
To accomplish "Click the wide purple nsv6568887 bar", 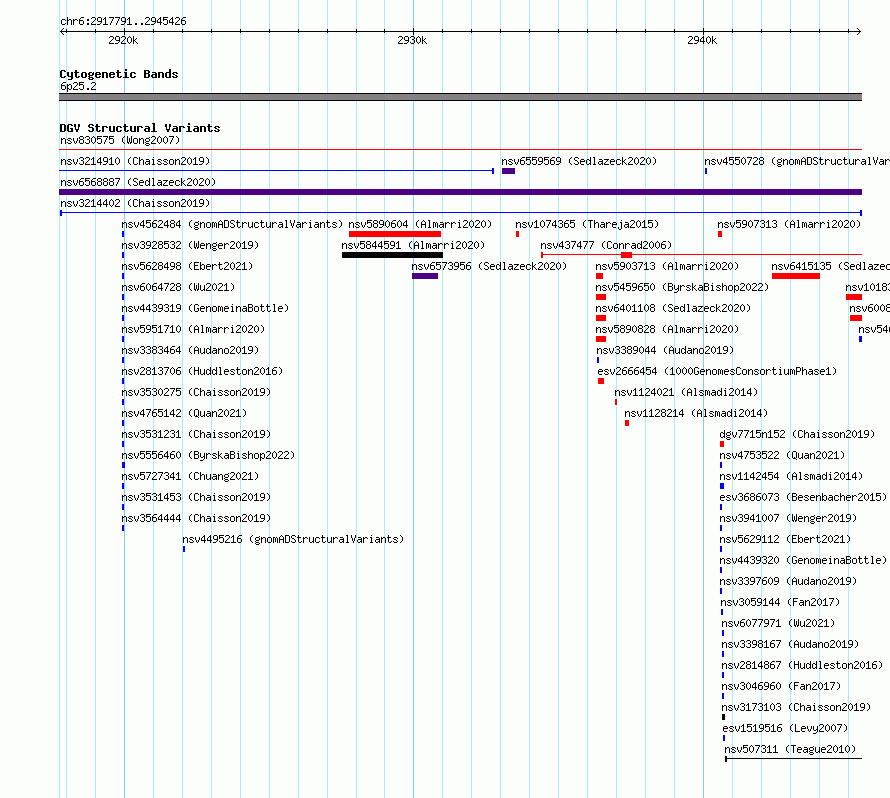I will pyautogui.click(x=460, y=192).
